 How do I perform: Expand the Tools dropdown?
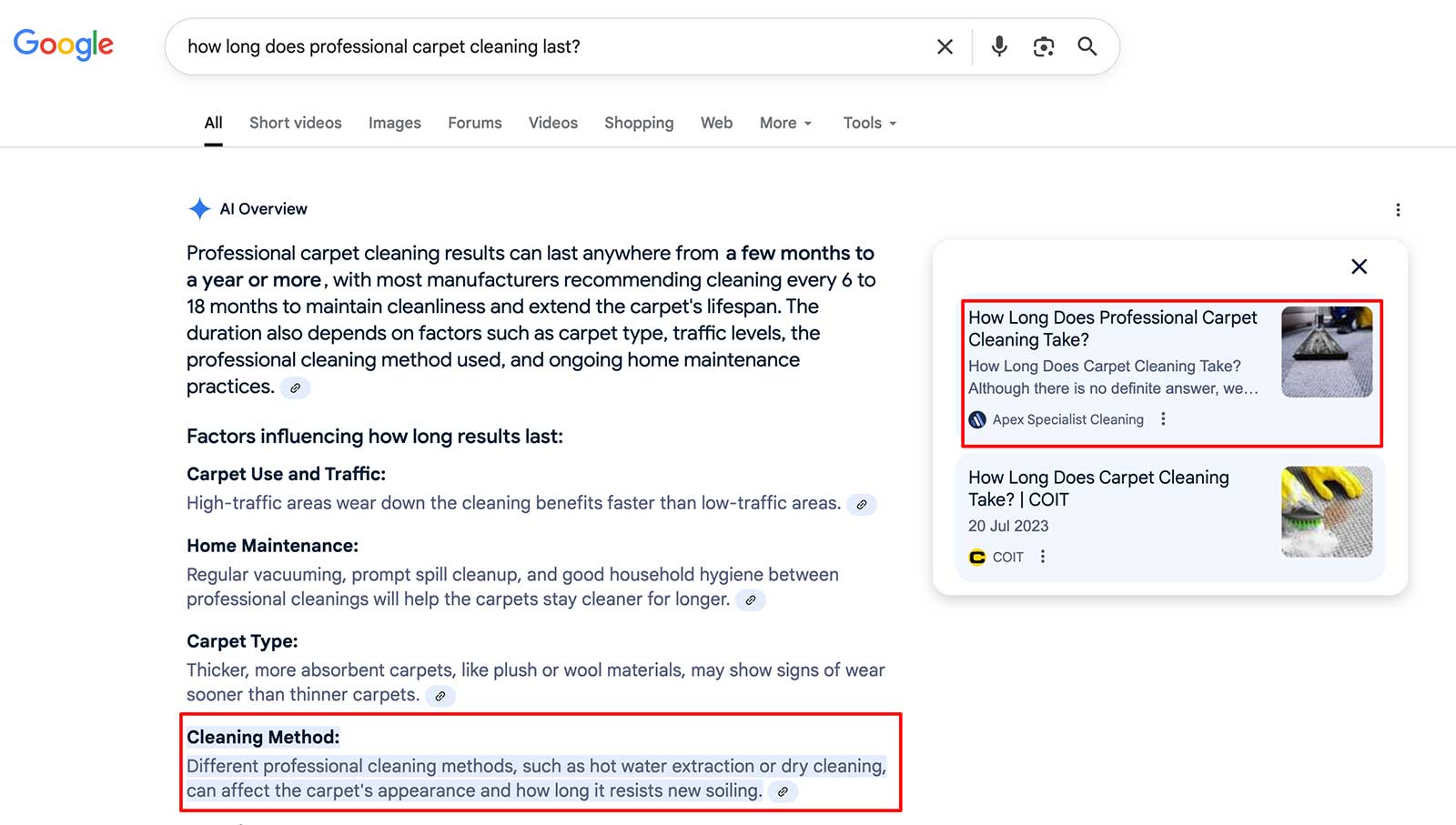(x=869, y=123)
